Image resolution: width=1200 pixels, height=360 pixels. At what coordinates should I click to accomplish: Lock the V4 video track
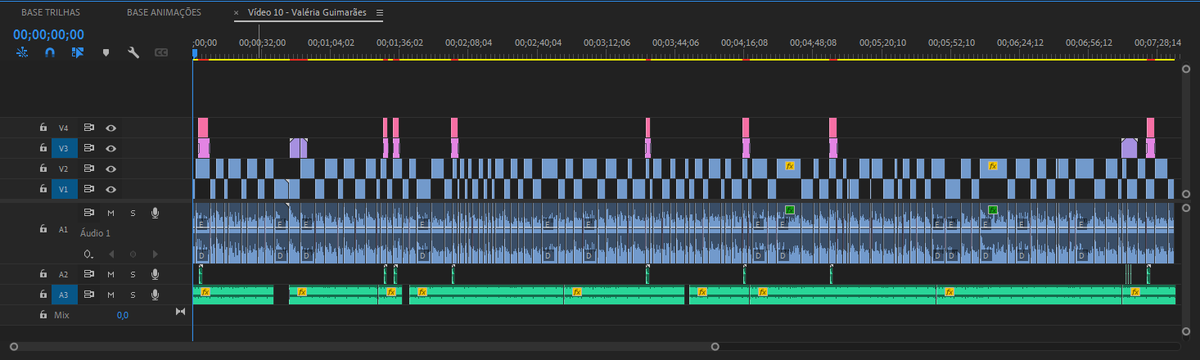43,128
